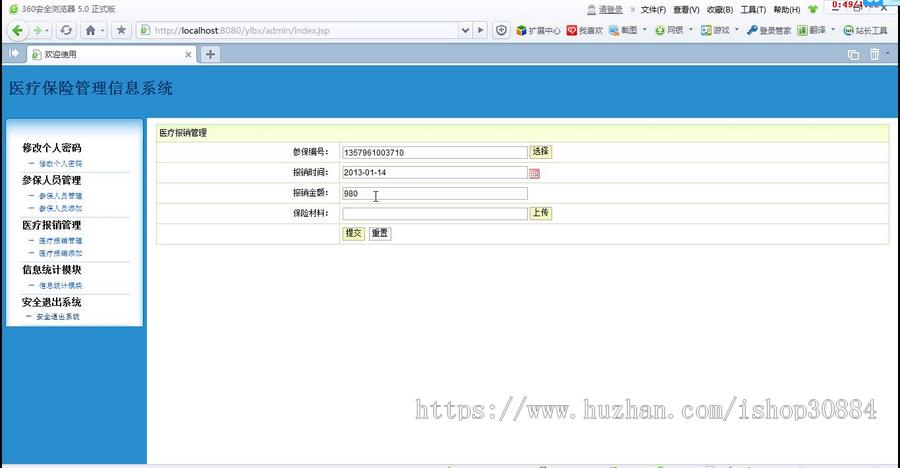Open the 医疗报销添加 sidebar link
This screenshot has width=900, height=468.
(x=60, y=253)
